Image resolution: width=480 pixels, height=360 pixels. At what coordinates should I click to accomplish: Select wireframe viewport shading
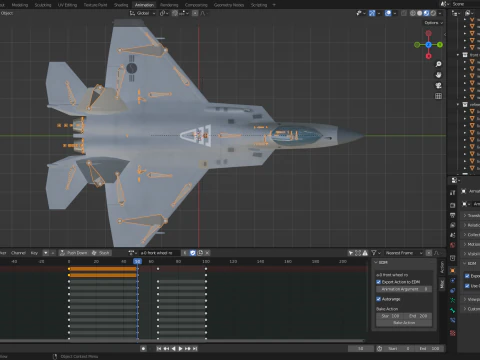(x=413, y=13)
